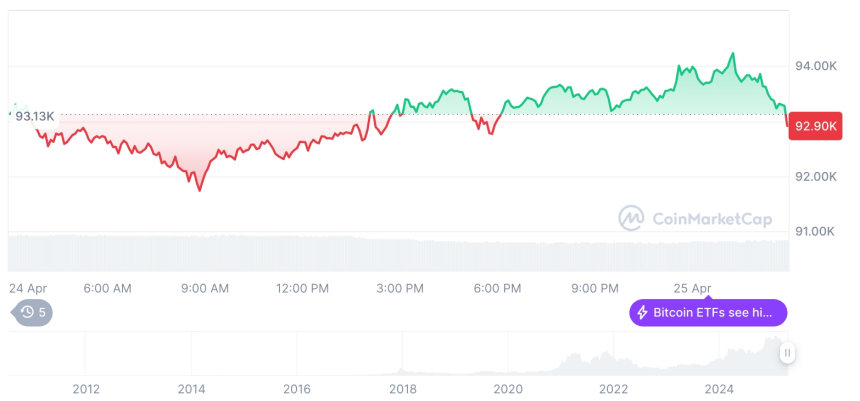Click the 25 Apr date label
Image resolution: width=860 pixels, height=401 pixels.
[x=694, y=288]
